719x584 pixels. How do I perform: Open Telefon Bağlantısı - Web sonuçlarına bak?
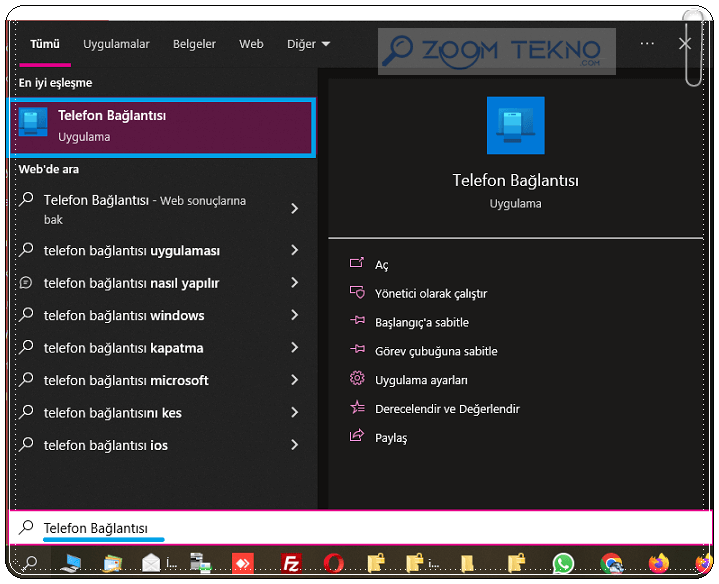[x=144, y=209]
